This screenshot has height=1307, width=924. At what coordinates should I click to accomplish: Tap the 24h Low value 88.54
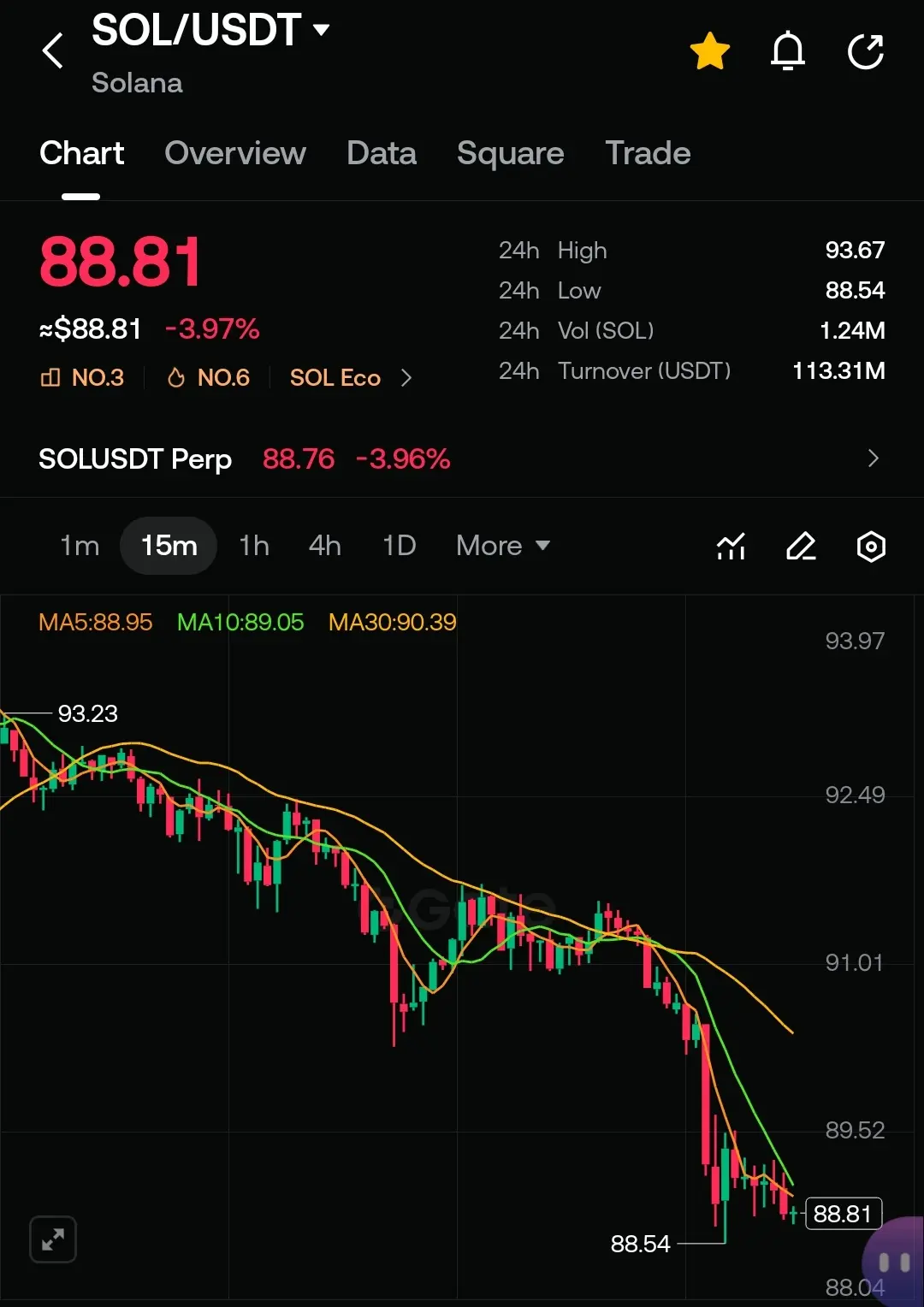pyautogui.click(x=855, y=290)
